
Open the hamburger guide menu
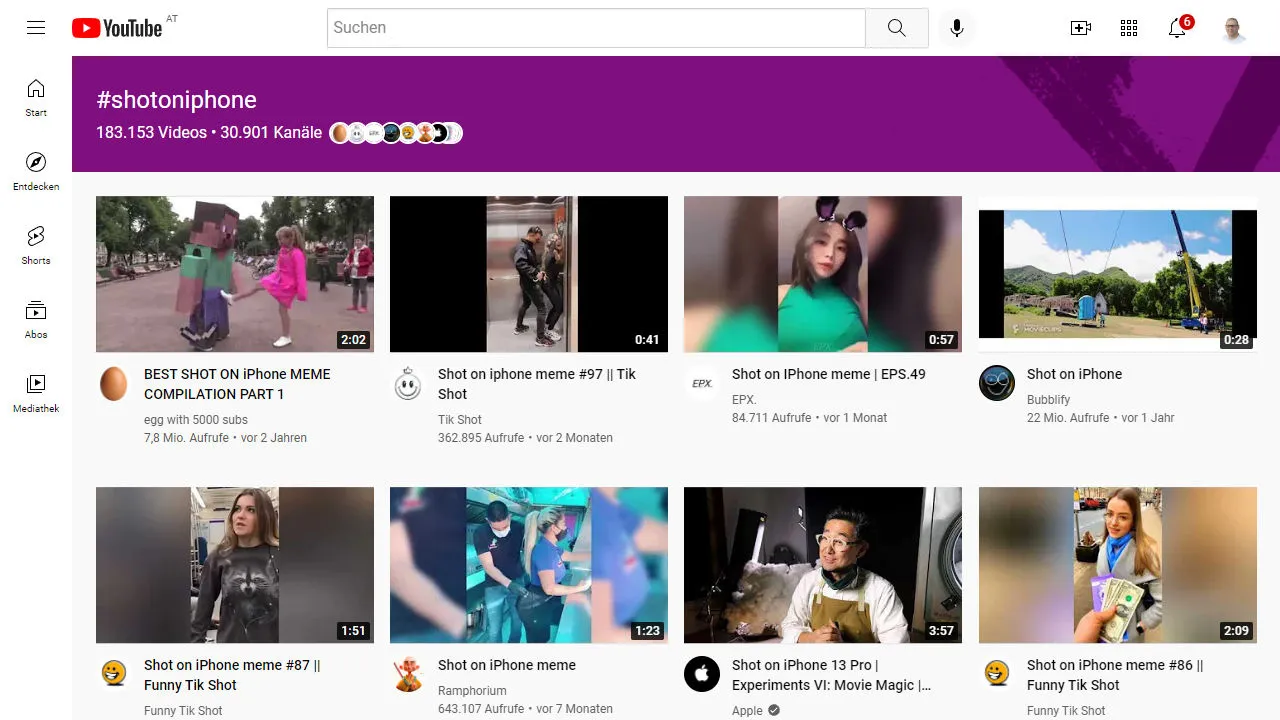[x=36, y=28]
